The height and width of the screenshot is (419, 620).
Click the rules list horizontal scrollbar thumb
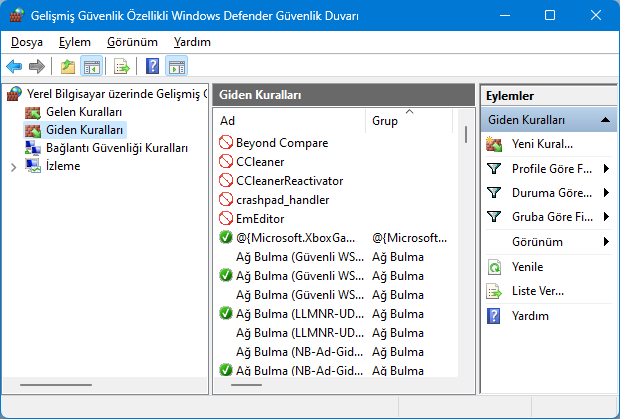(x=246, y=385)
